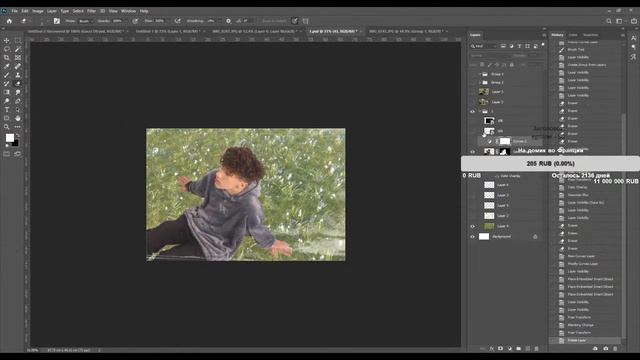The width and height of the screenshot is (640, 360).
Task: Switch to the Swatches panel tab
Action: [590, 35]
